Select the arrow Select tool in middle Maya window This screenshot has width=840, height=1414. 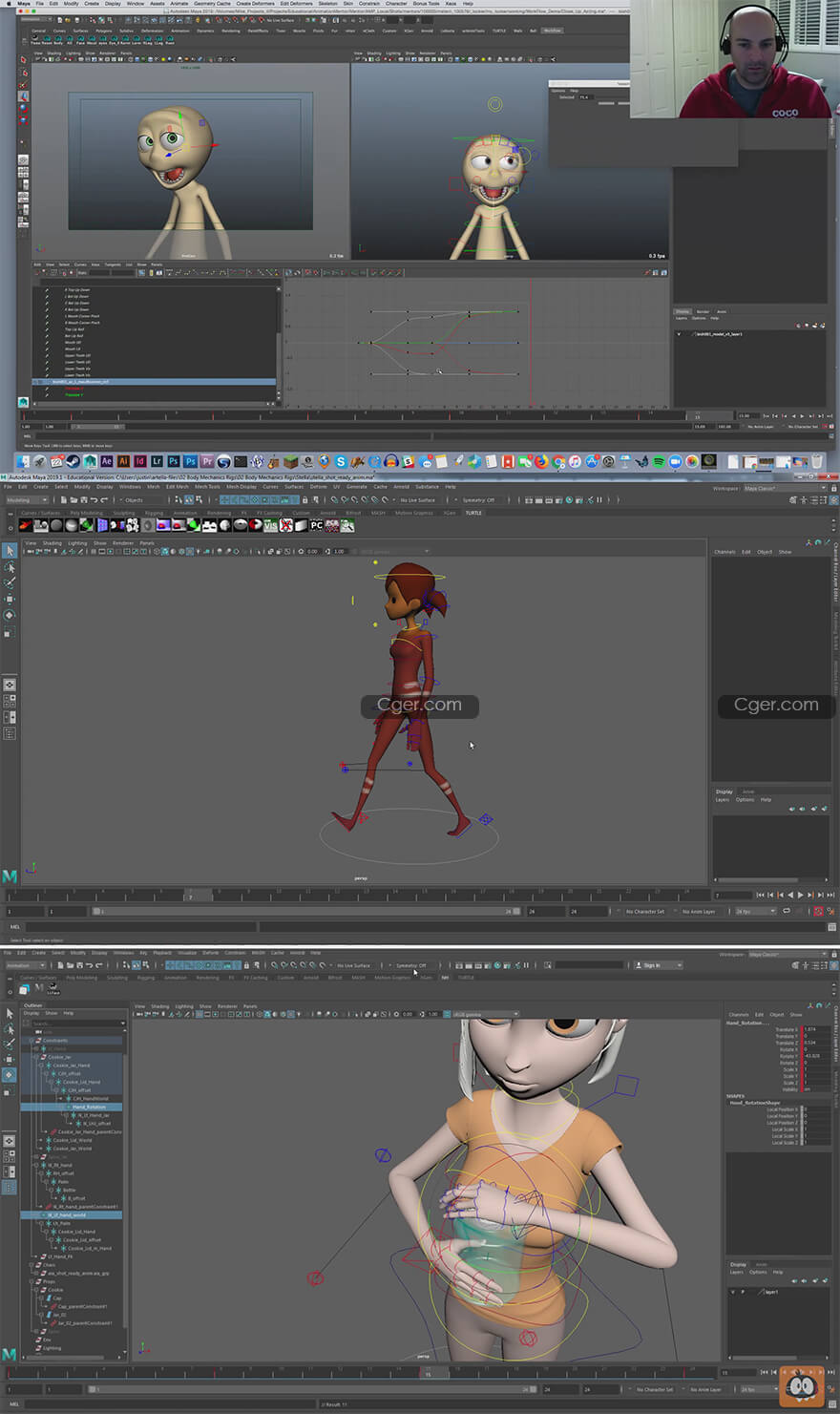[10, 551]
